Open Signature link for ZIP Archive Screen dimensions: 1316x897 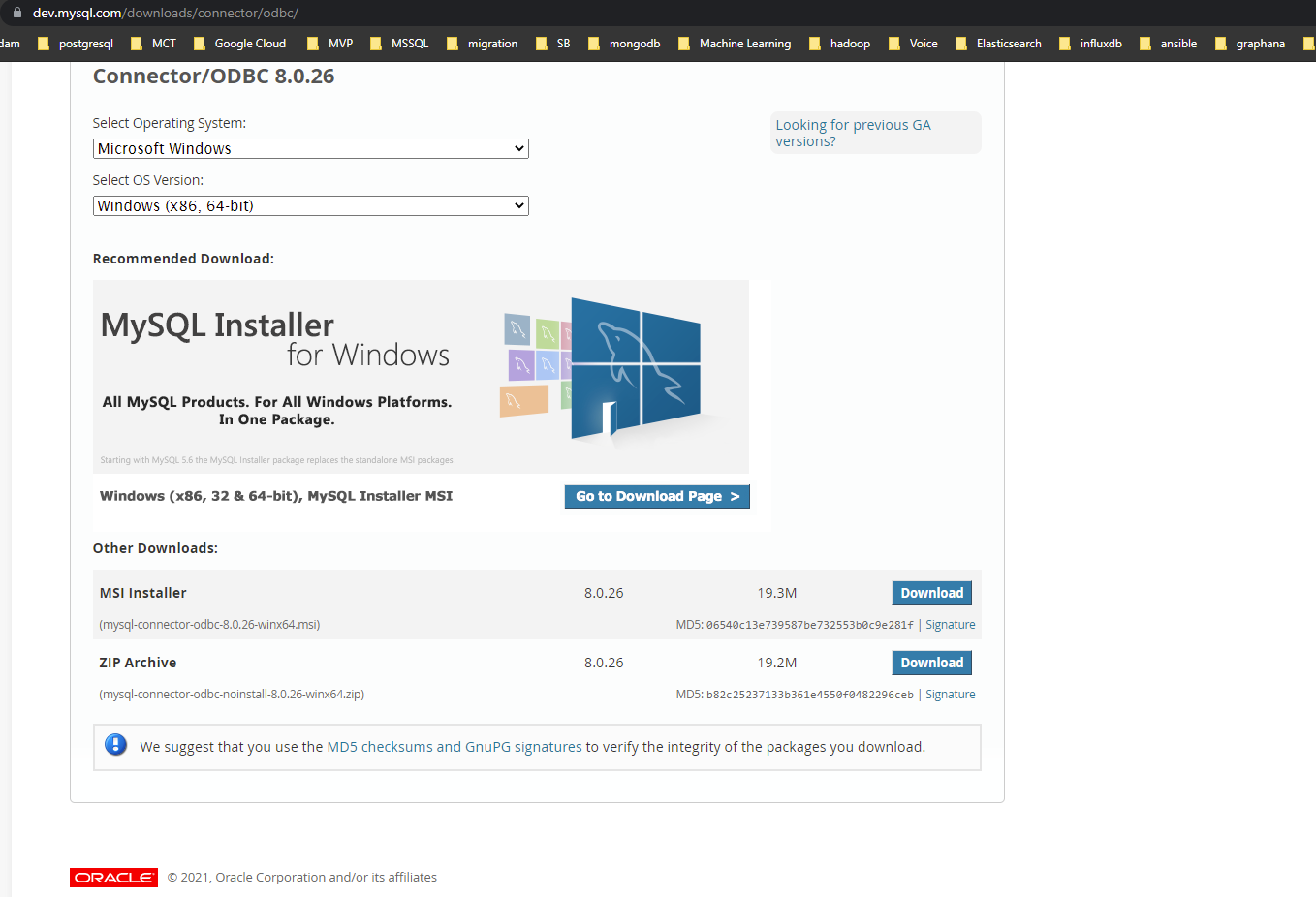[950, 695]
